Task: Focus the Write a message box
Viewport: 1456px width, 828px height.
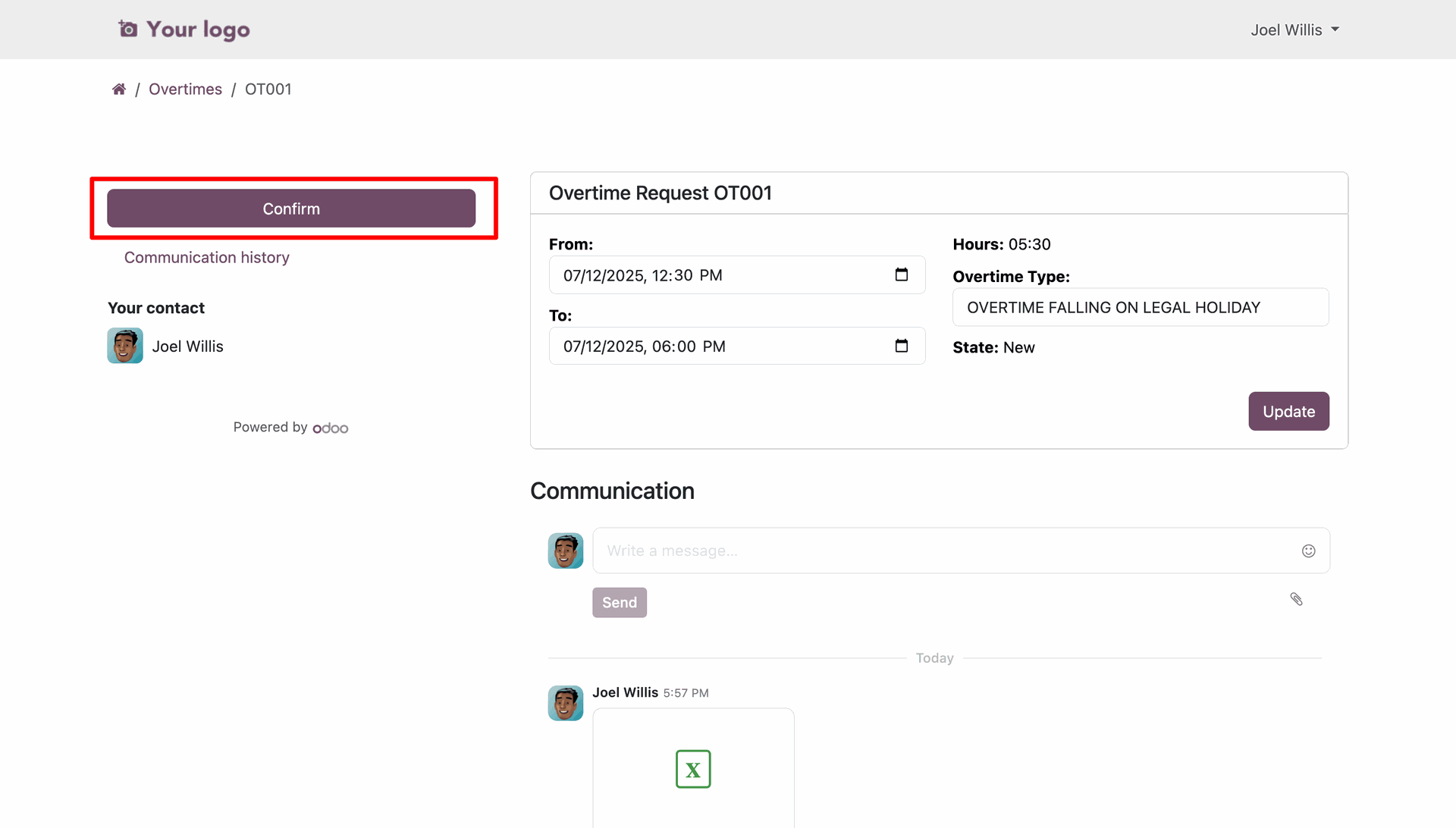Action: pyautogui.click(x=940, y=551)
